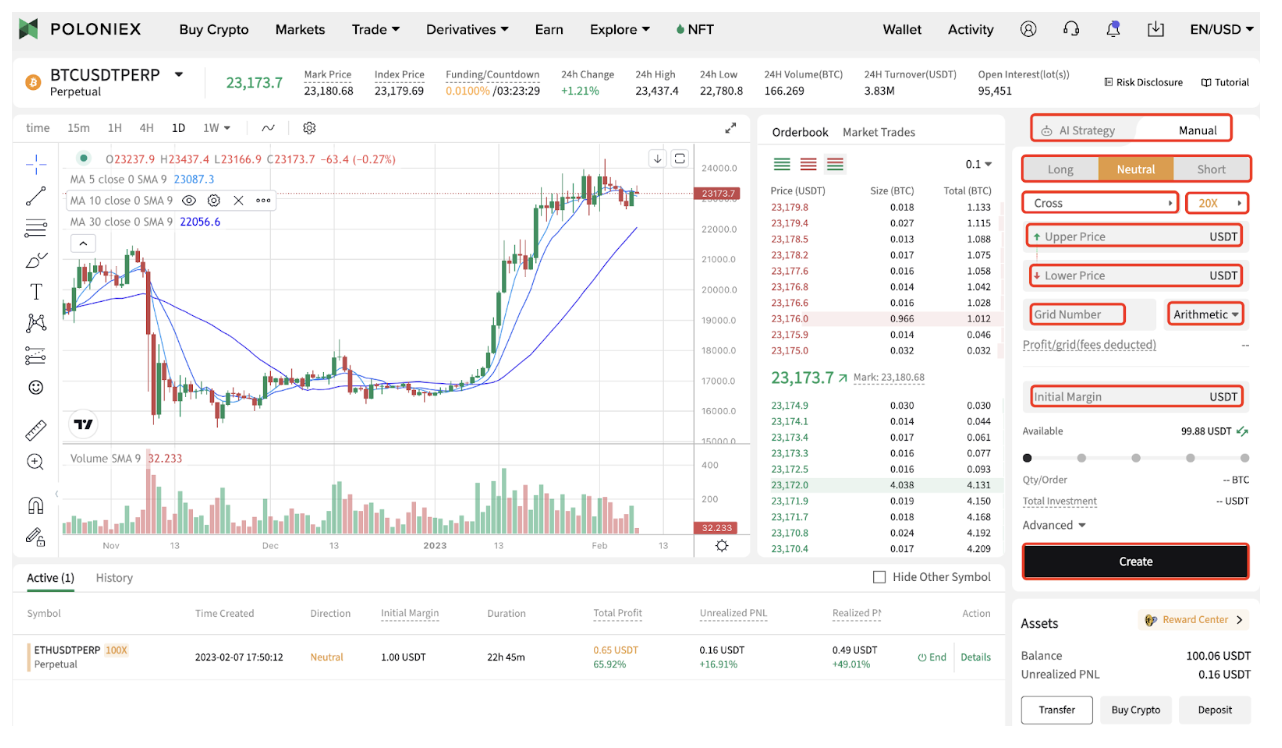Open the notifications bell
1282x748 pixels.
pyautogui.click(x=1113, y=29)
